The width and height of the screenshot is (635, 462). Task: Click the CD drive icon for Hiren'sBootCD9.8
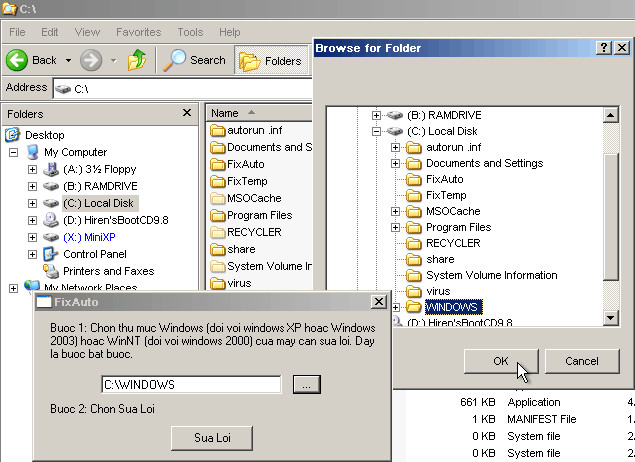pyautogui.click(x=51, y=220)
